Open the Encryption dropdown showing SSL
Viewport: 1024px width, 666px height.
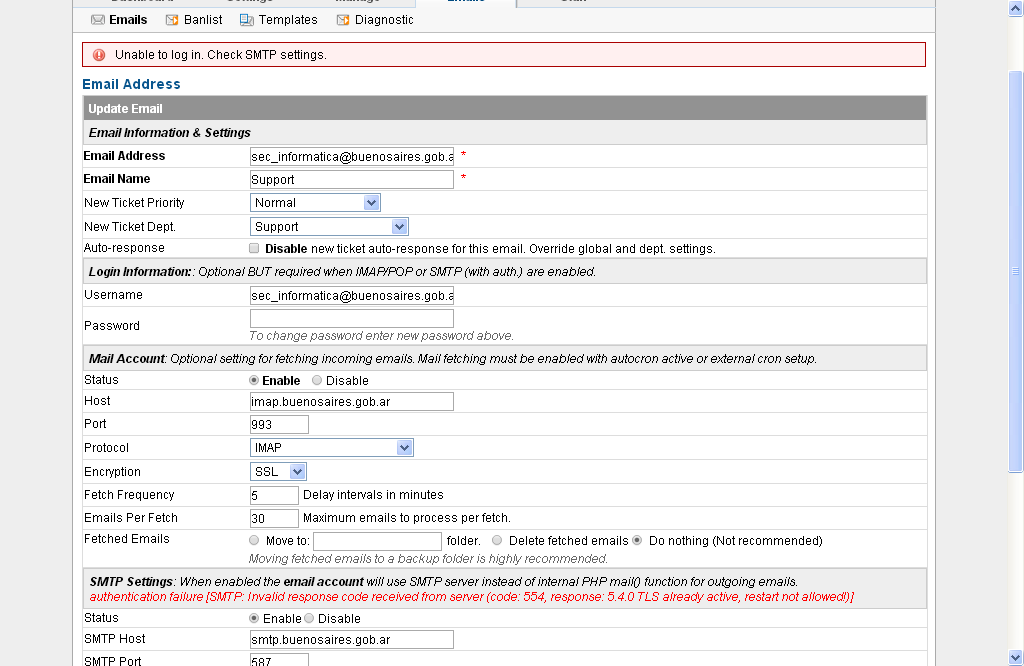coord(278,471)
